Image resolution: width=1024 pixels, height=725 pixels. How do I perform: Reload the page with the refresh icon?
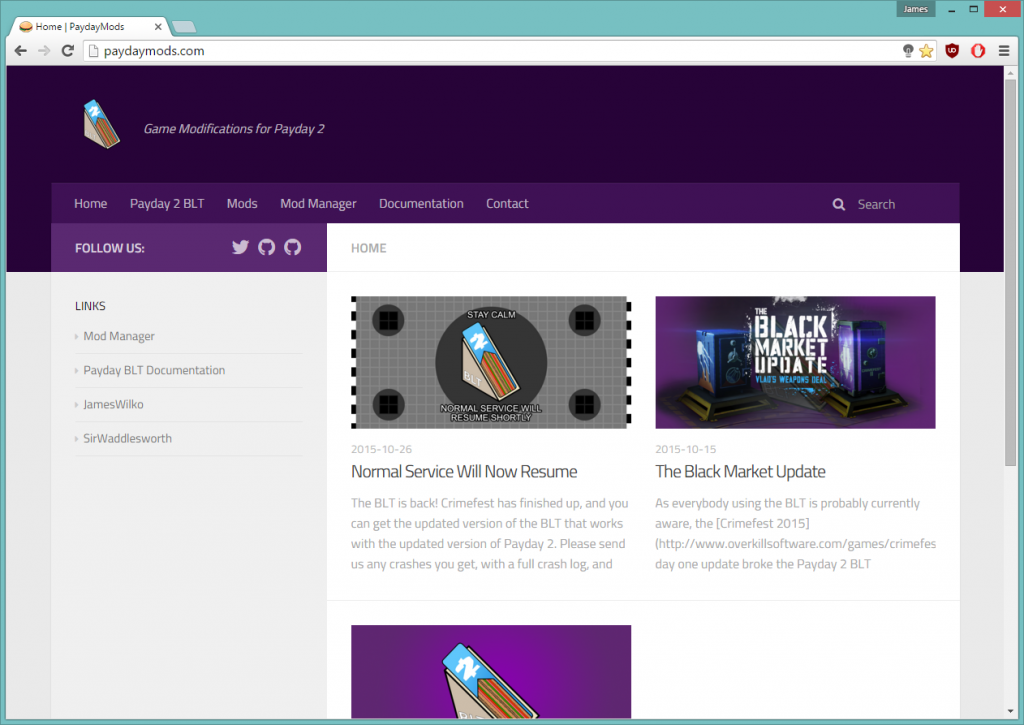tap(67, 51)
